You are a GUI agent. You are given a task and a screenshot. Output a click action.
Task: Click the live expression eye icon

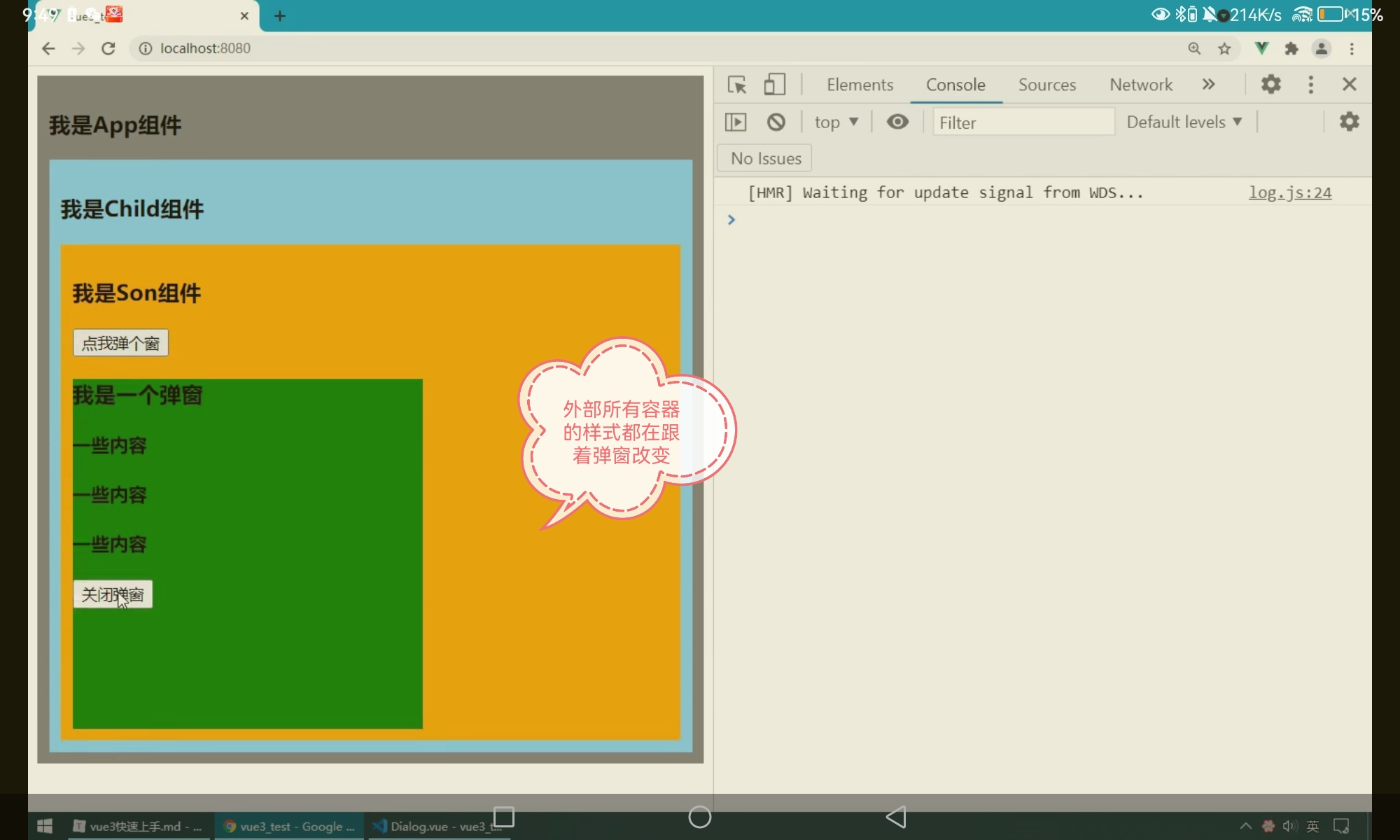(x=897, y=122)
